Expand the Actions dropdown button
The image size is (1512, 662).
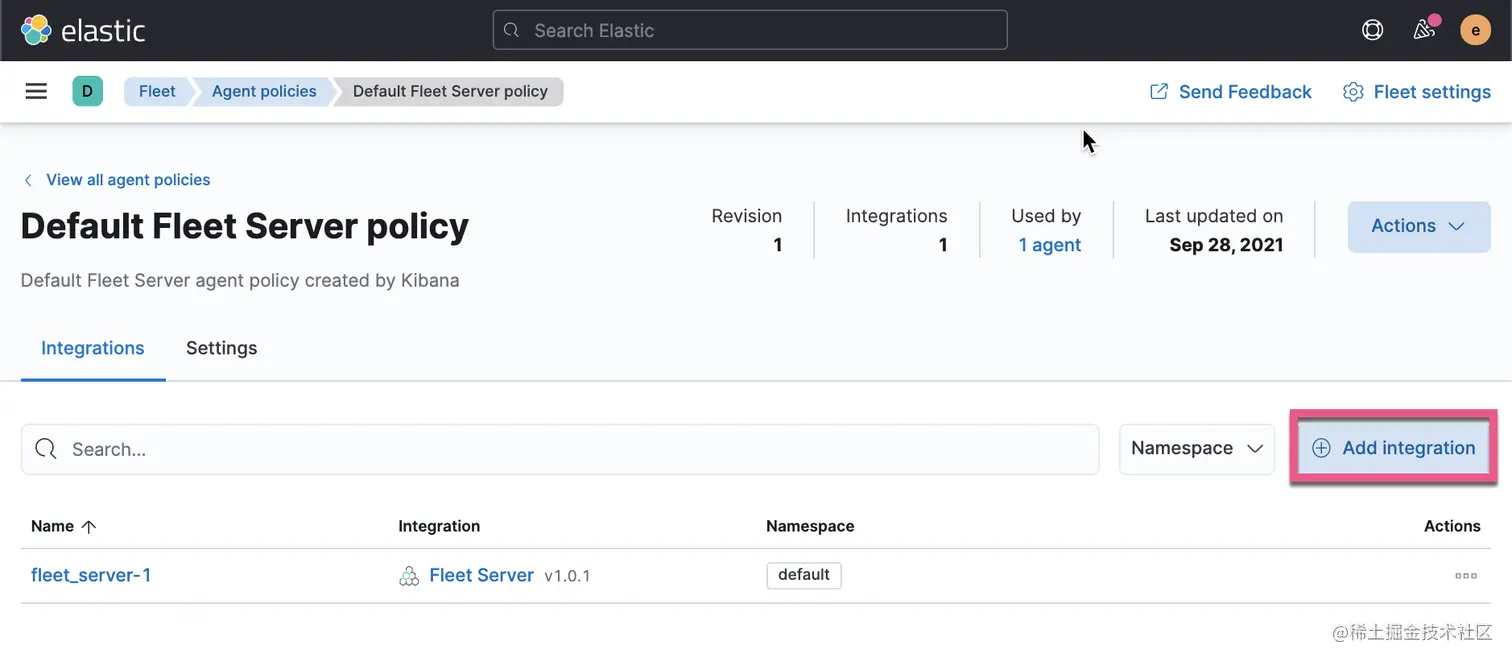click(x=1418, y=226)
